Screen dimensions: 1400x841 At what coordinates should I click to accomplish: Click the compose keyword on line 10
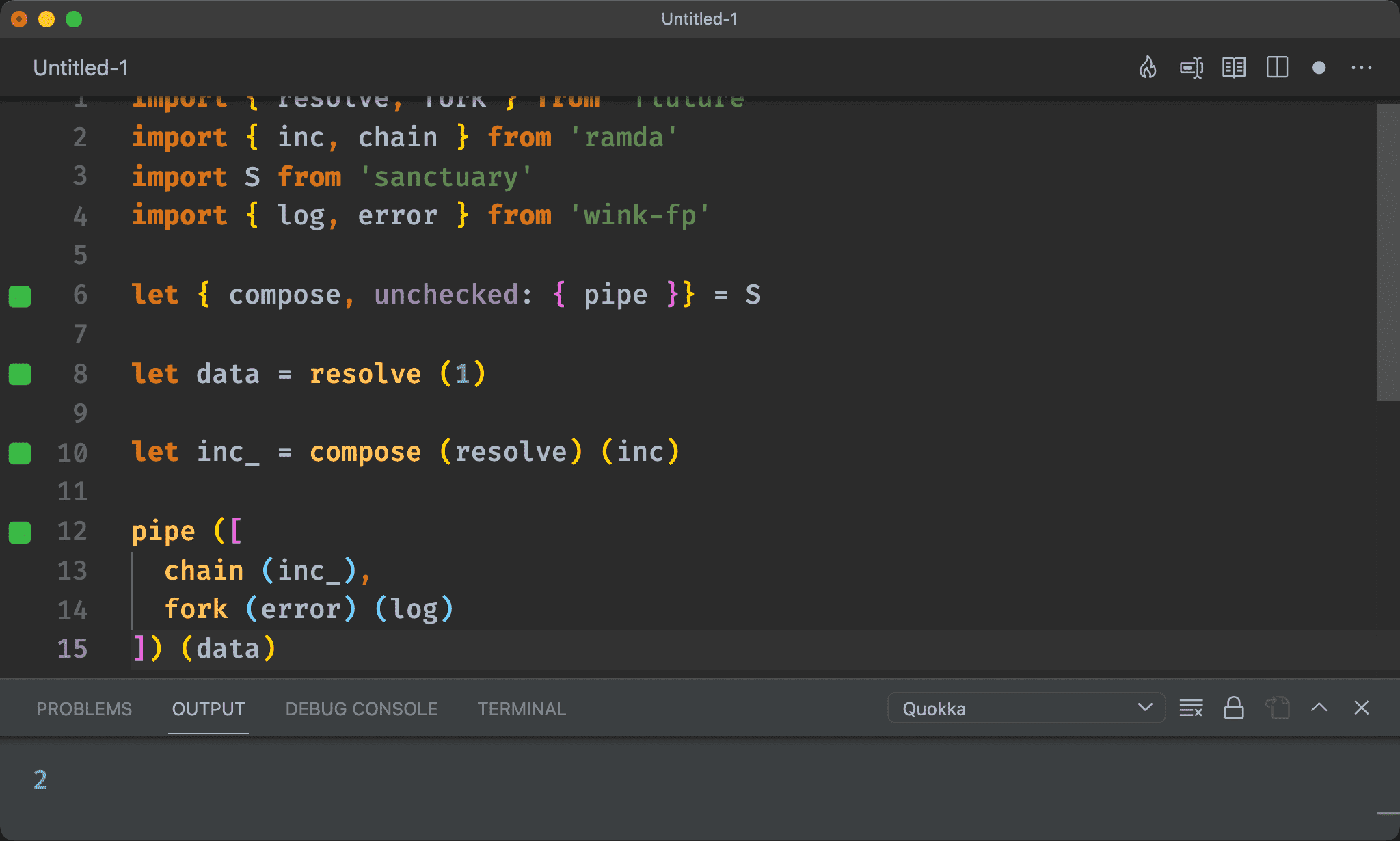coord(365,452)
